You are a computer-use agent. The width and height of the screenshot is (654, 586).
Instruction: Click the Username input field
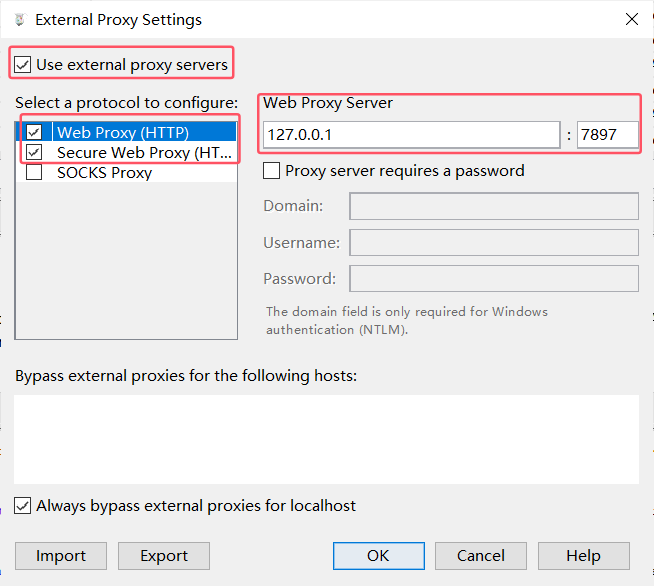click(493, 242)
